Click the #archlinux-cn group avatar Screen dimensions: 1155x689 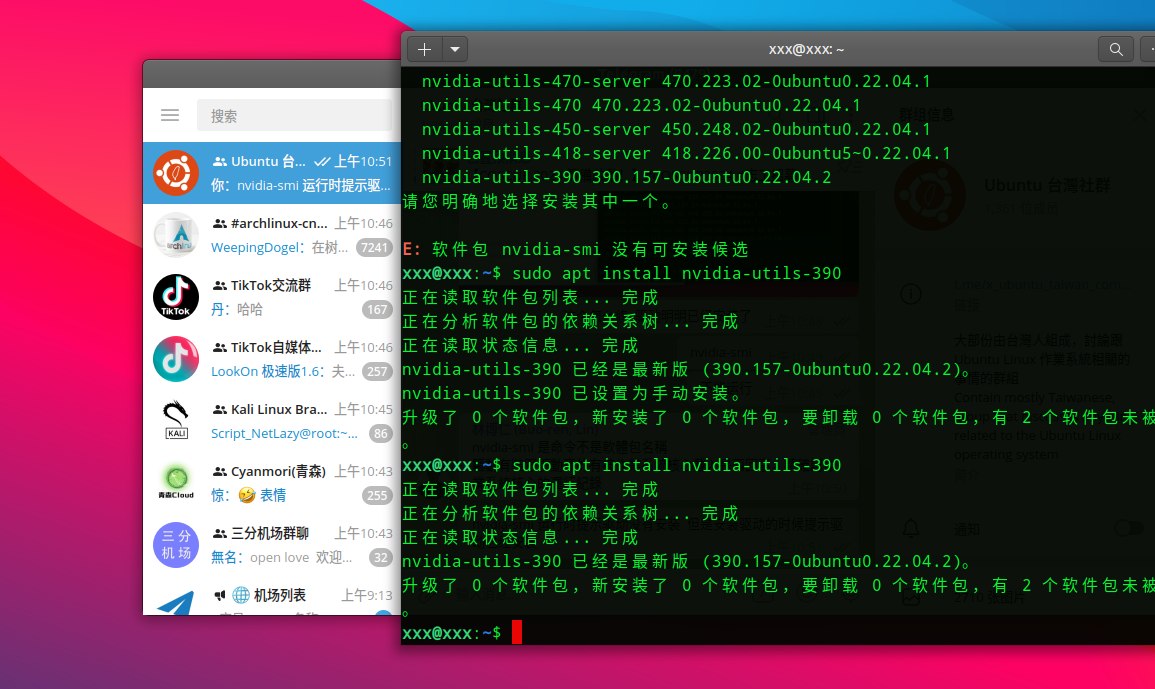click(176, 235)
